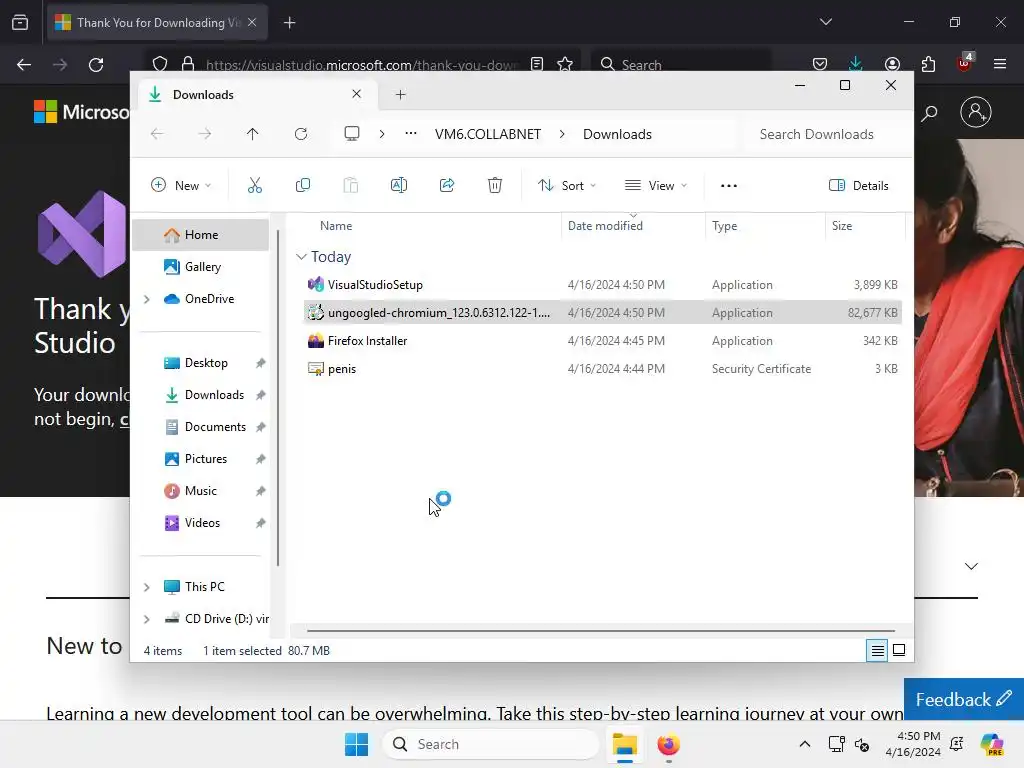Select the Firefox Installer file
1024x768 pixels.
(603, 341)
